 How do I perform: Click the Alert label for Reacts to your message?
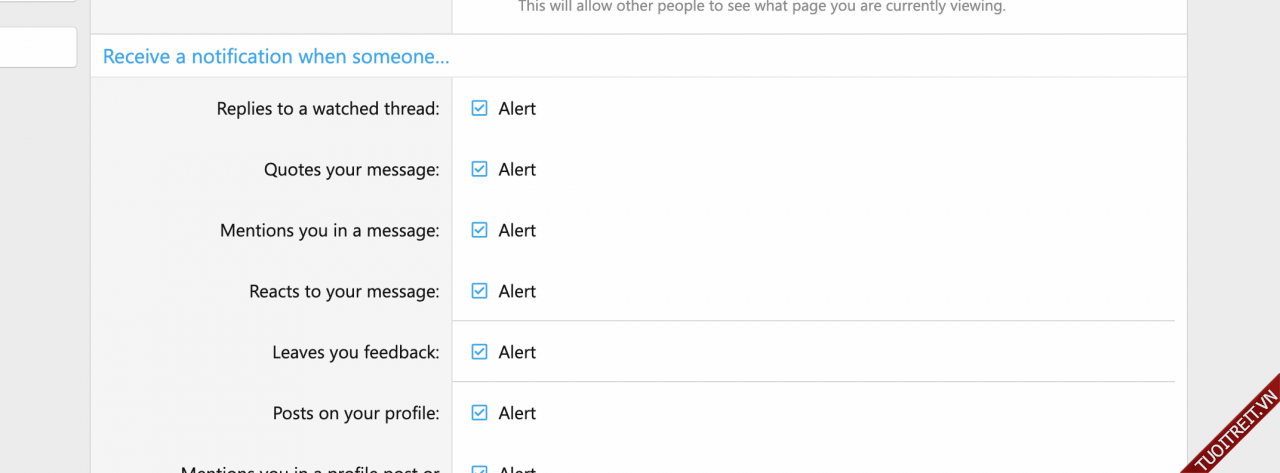(517, 292)
